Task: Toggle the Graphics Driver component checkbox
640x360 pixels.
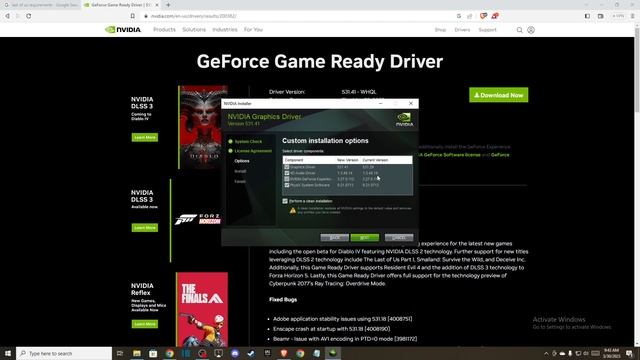Action: (287, 167)
